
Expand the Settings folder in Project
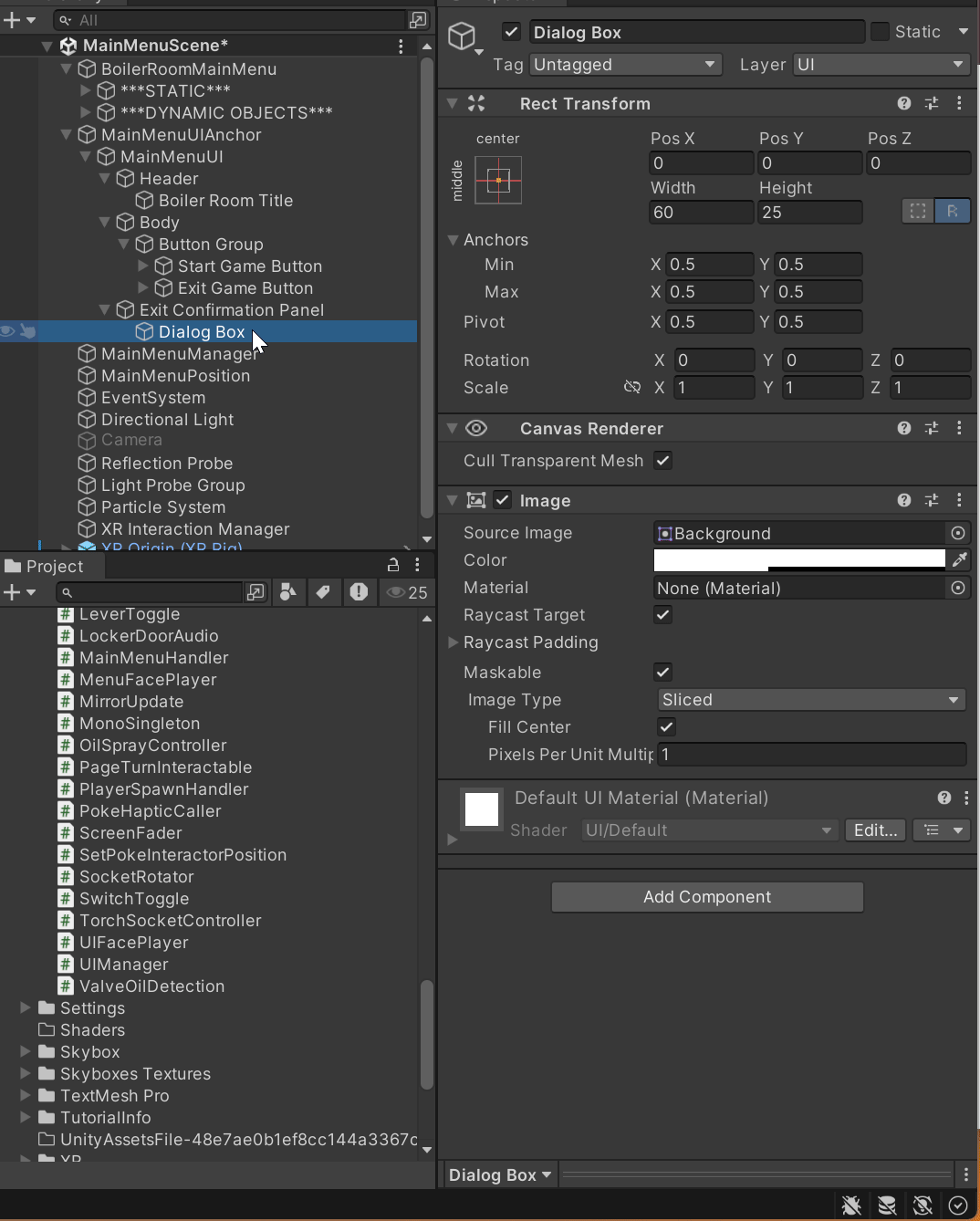[x=26, y=1007]
